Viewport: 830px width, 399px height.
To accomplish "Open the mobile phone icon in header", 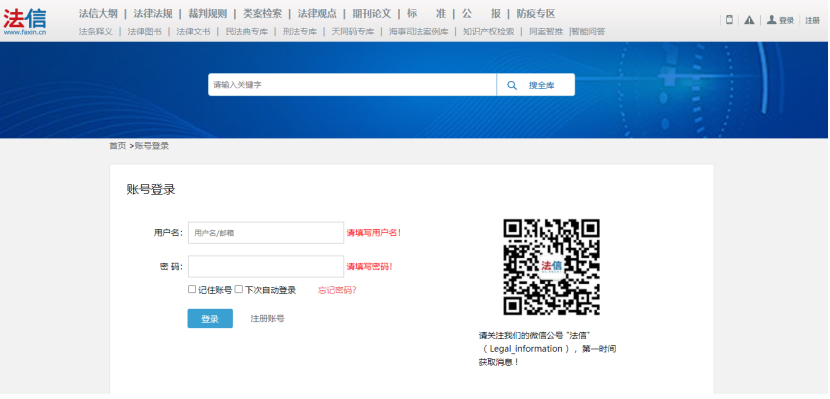I will (x=729, y=20).
